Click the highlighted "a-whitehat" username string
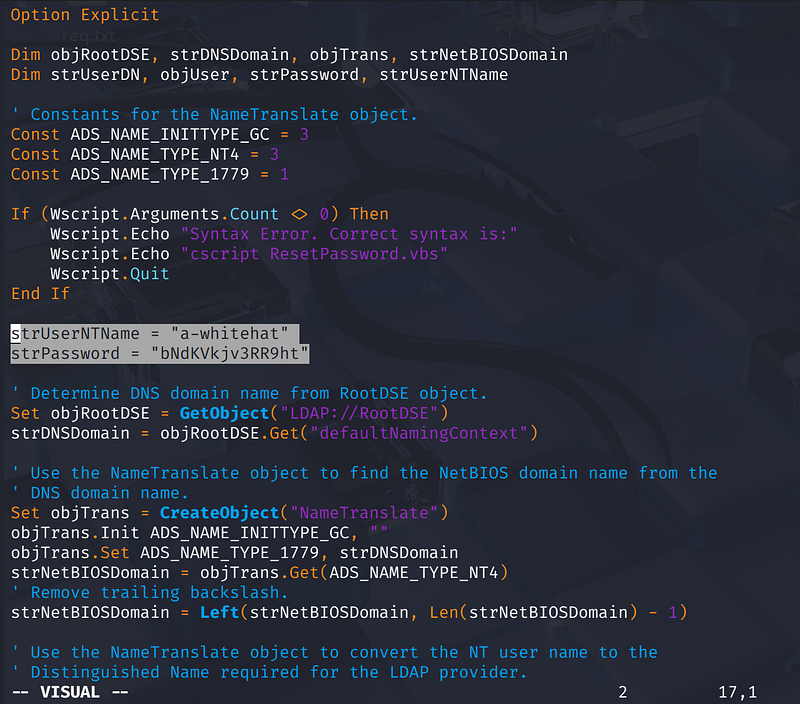The height and width of the screenshot is (704, 800). pyautogui.click(x=229, y=333)
